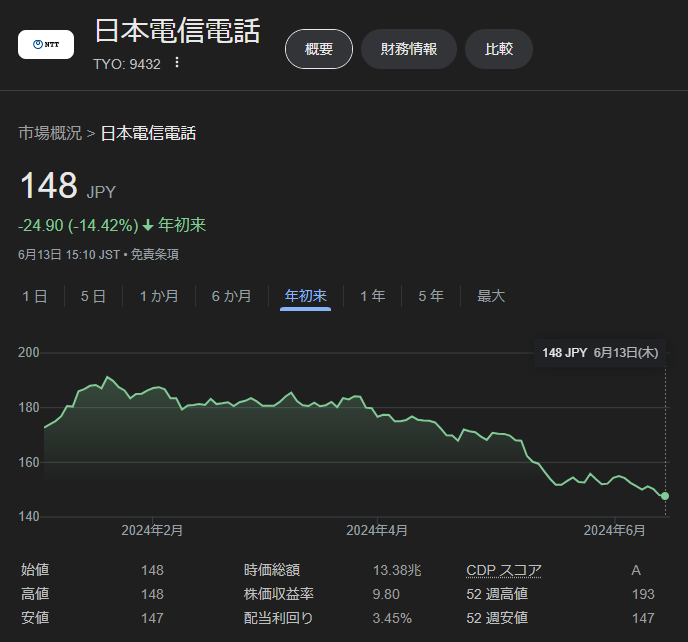
Task: Click the 日本電信電話 company title
Action: 178,31
